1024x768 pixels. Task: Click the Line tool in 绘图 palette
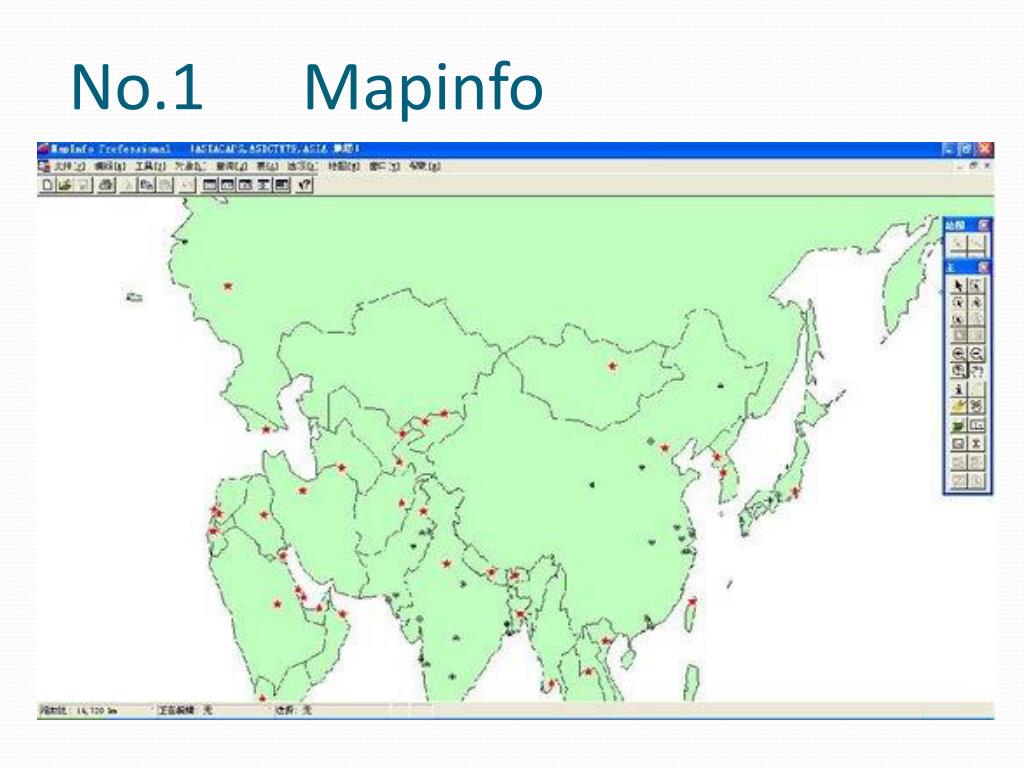[976, 245]
